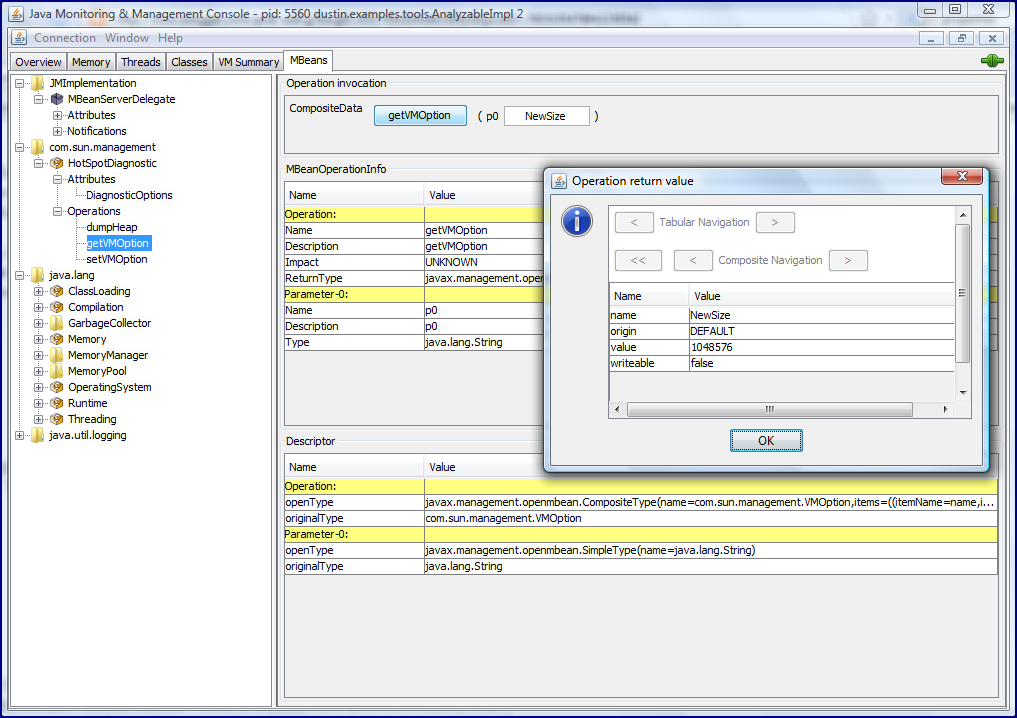
Task: Click the writeable false cell
Action: point(821,363)
